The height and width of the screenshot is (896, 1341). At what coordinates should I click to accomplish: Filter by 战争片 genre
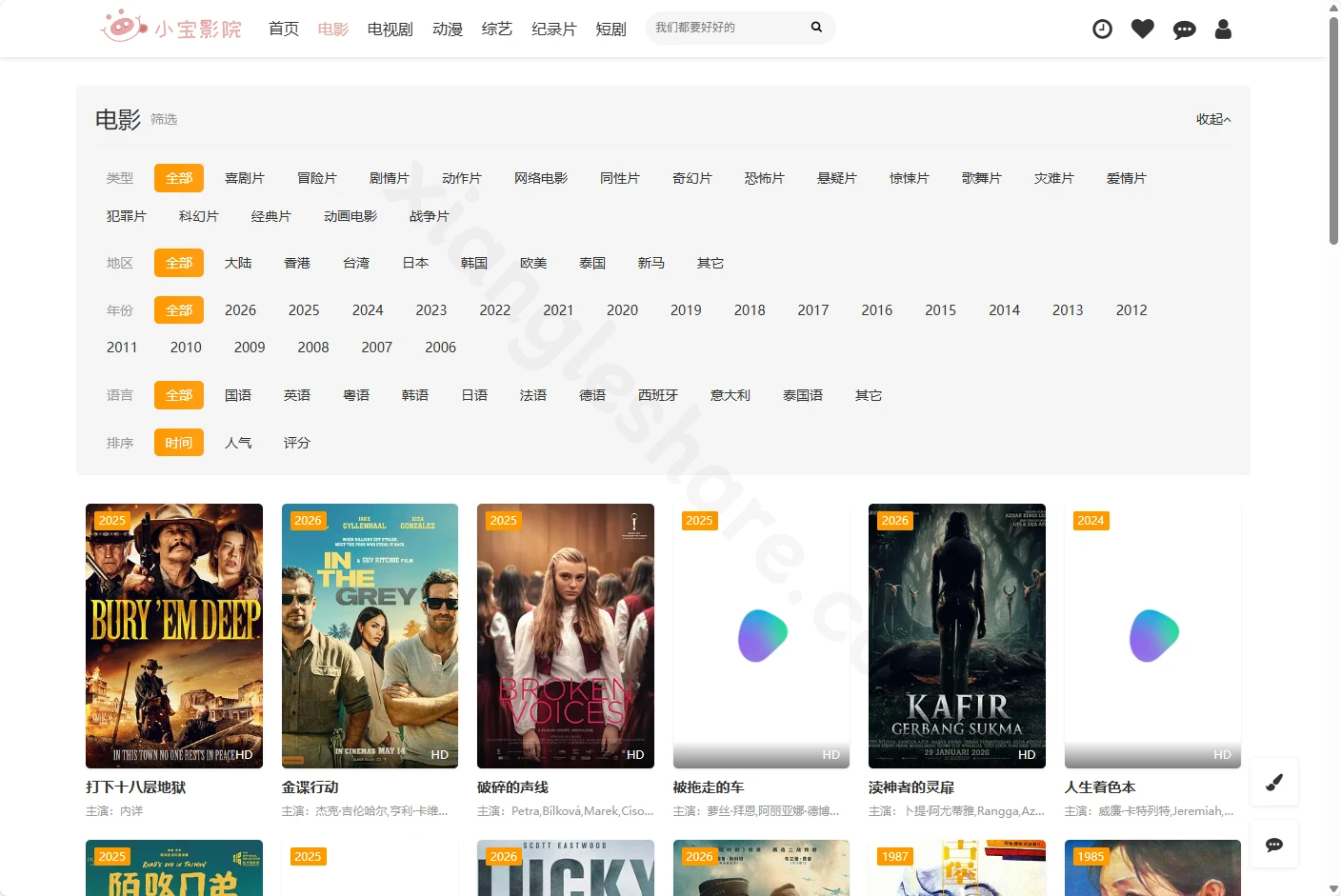430,216
